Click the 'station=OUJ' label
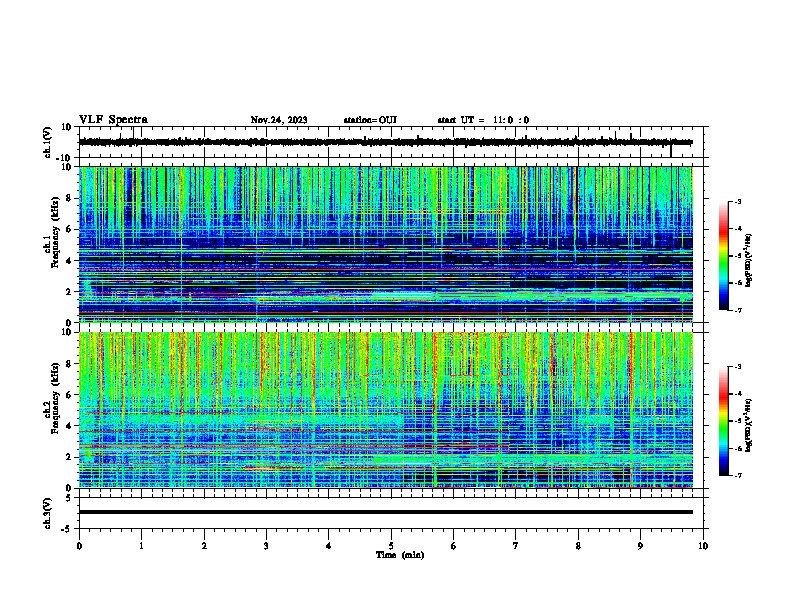 click(370, 120)
